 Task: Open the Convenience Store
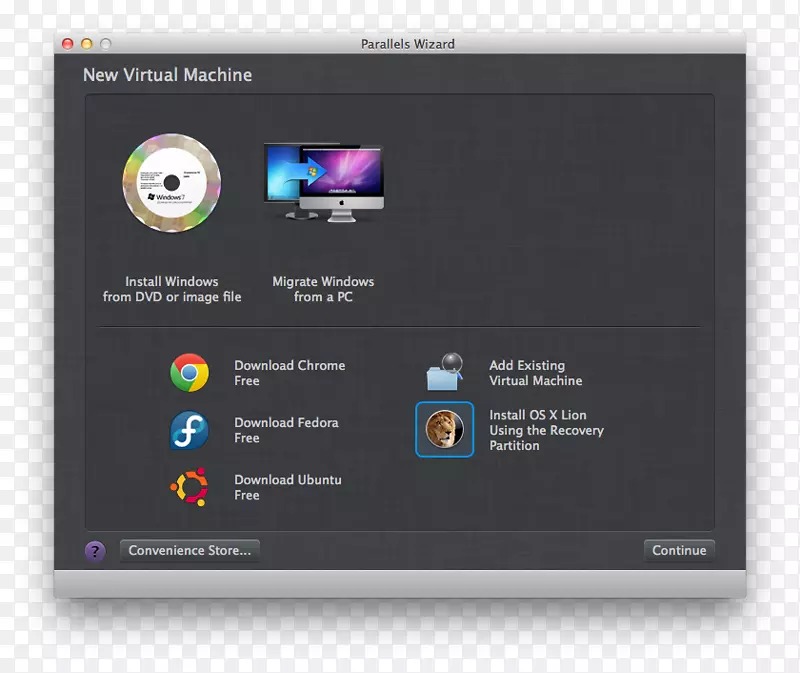(x=189, y=550)
